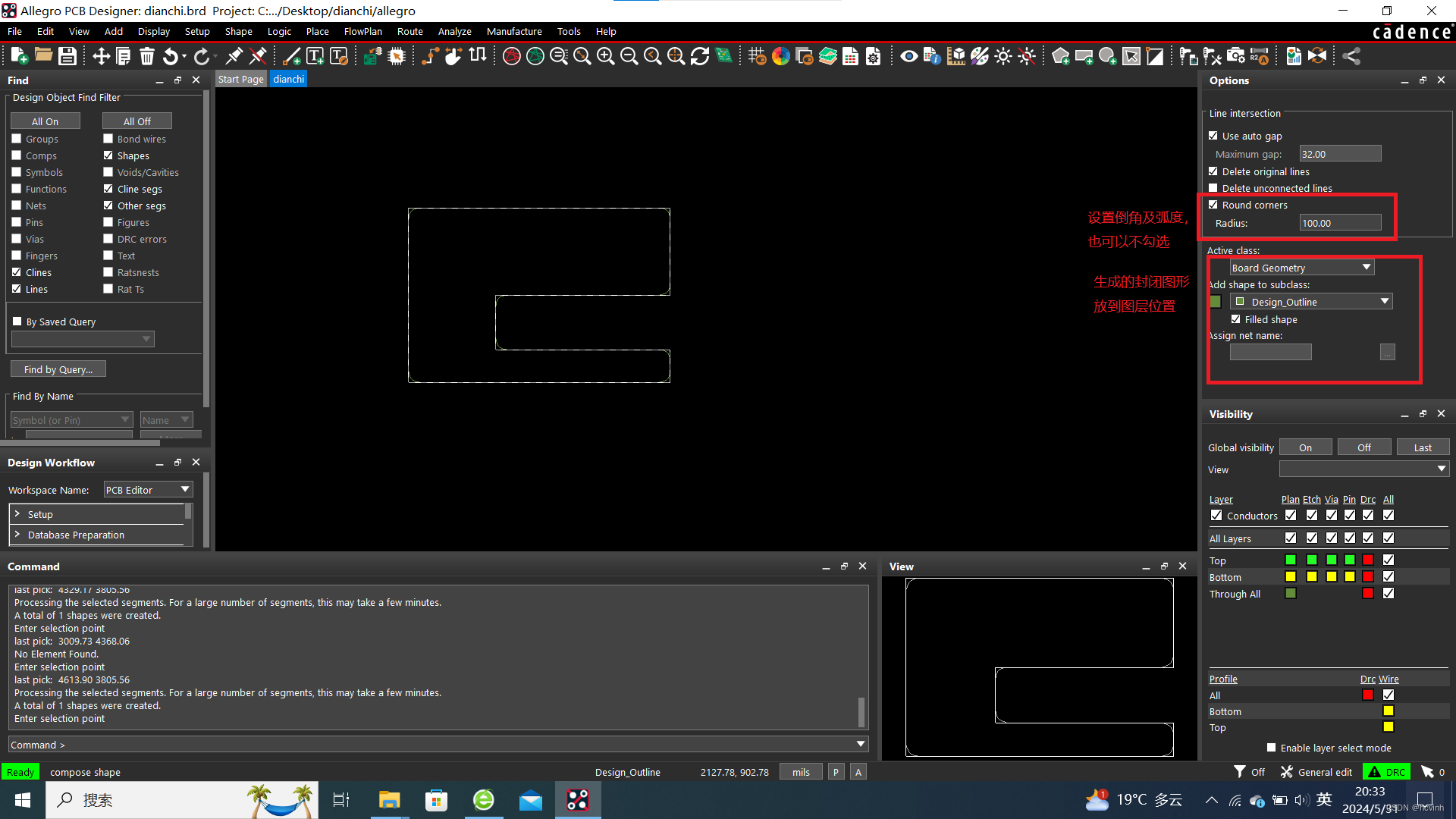The width and height of the screenshot is (1456, 819).
Task: Click the Find by Query button
Action: coord(58,369)
